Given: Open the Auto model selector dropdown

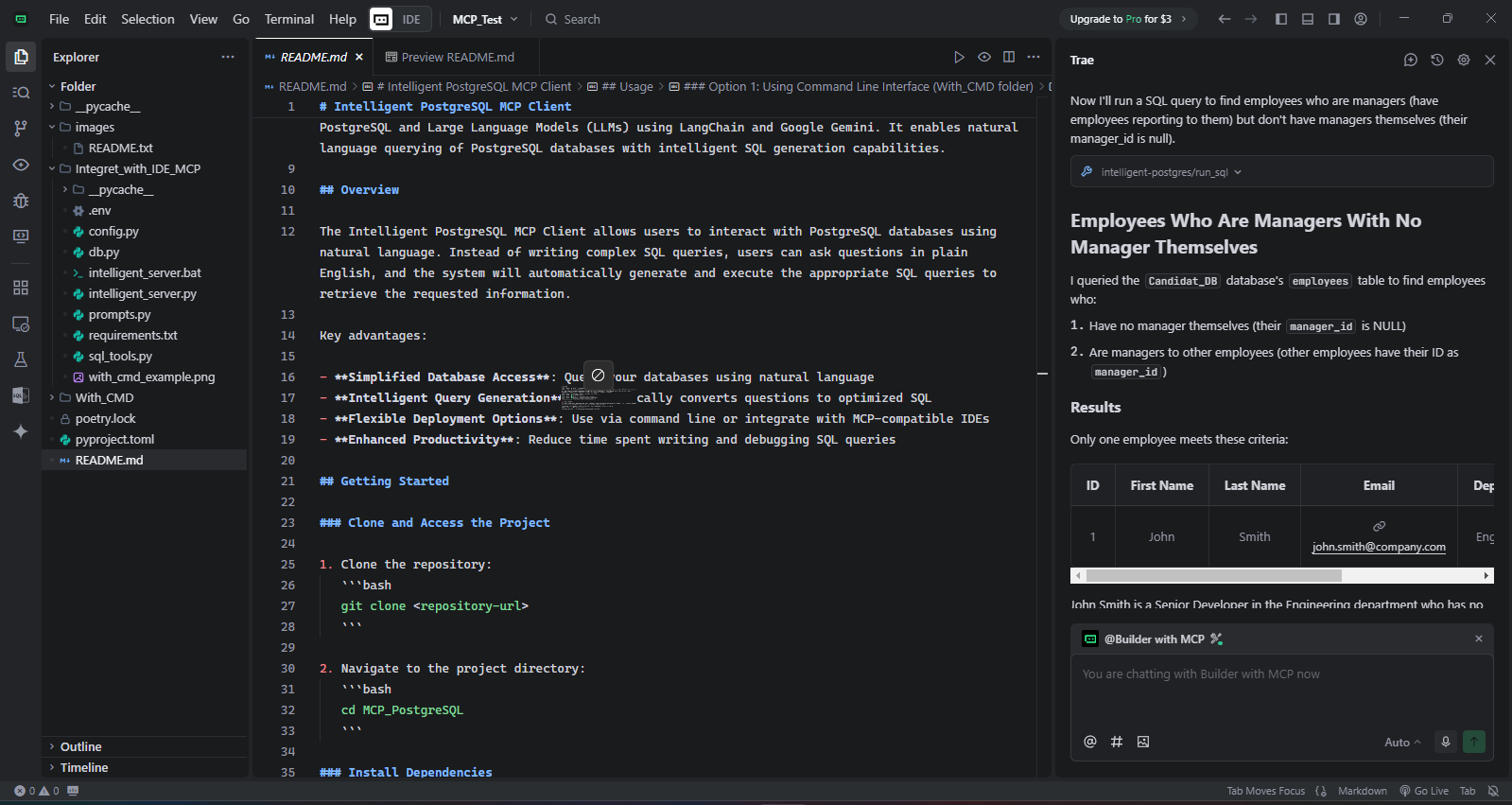Looking at the screenshot, I should point(1402,743).
